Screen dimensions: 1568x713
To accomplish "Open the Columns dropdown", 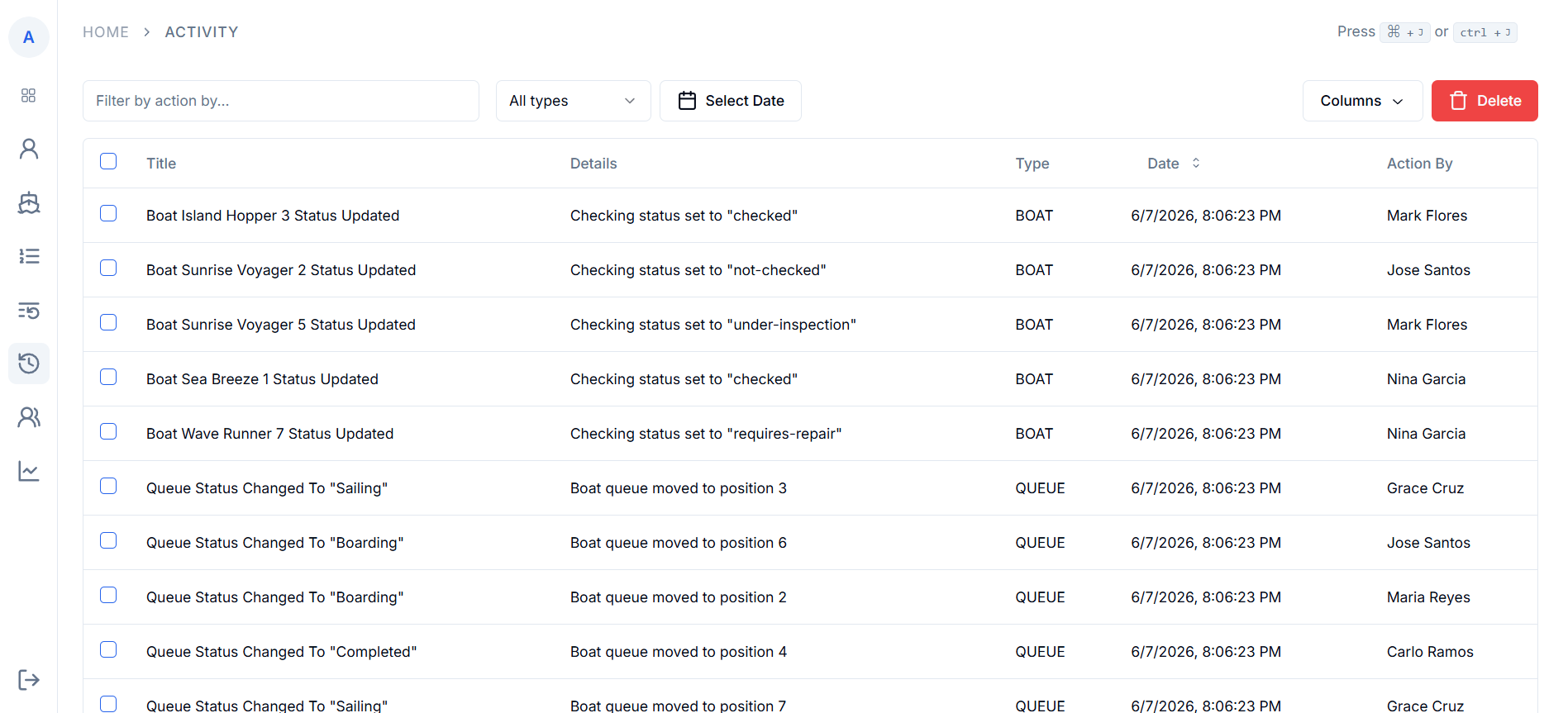I will click(x=1362, y=101).
